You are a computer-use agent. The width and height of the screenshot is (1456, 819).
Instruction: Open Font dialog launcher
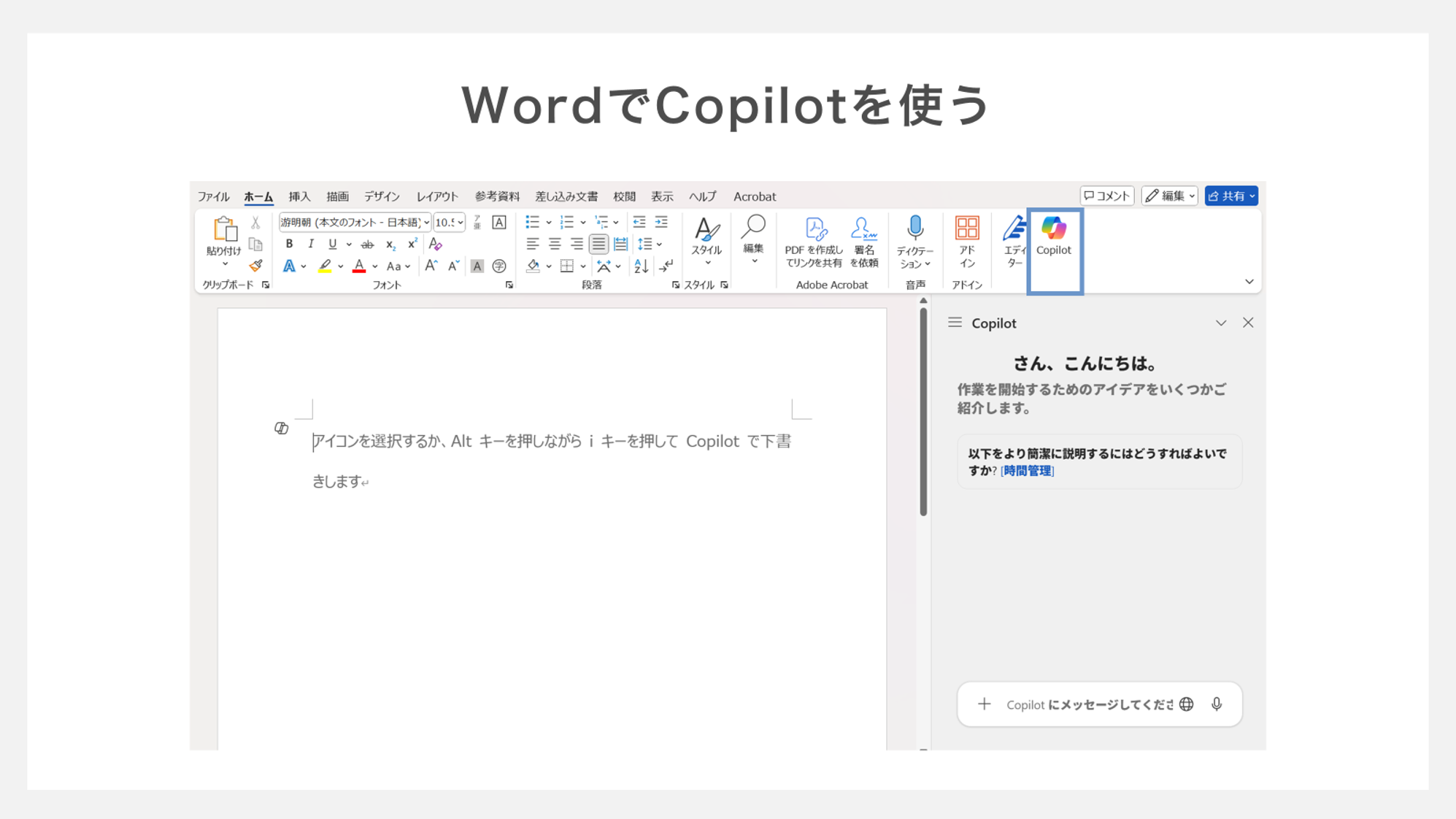click(509, 285)
